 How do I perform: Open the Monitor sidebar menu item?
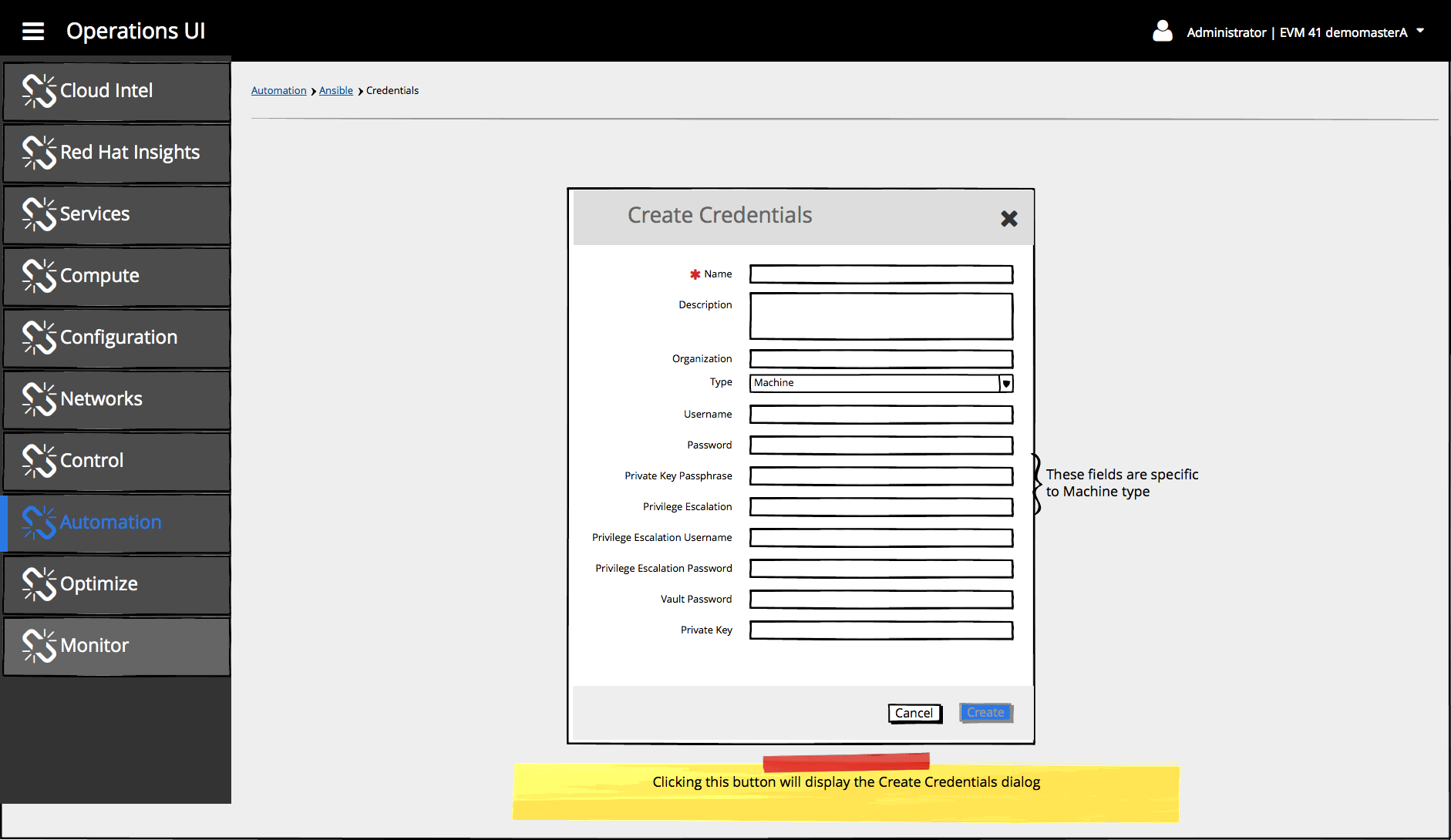pos(94,646)
